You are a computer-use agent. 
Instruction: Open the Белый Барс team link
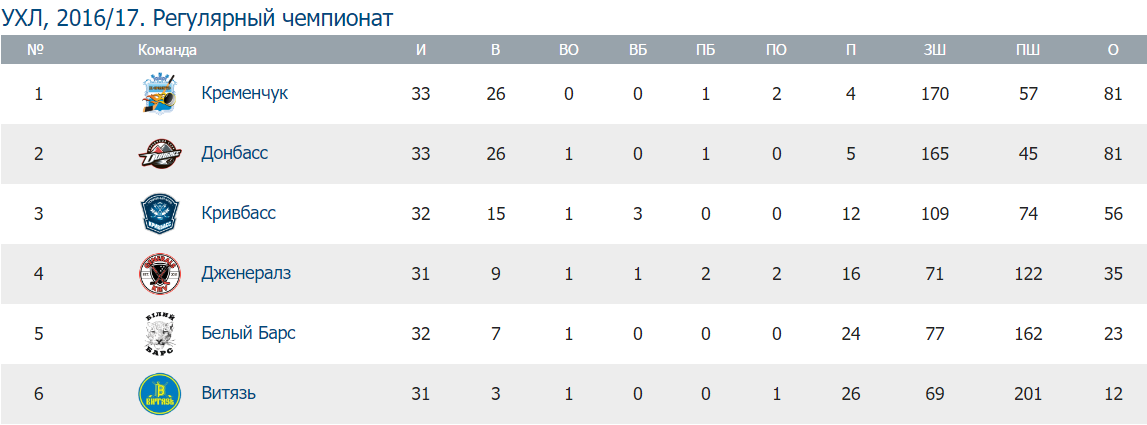[248, 334]
